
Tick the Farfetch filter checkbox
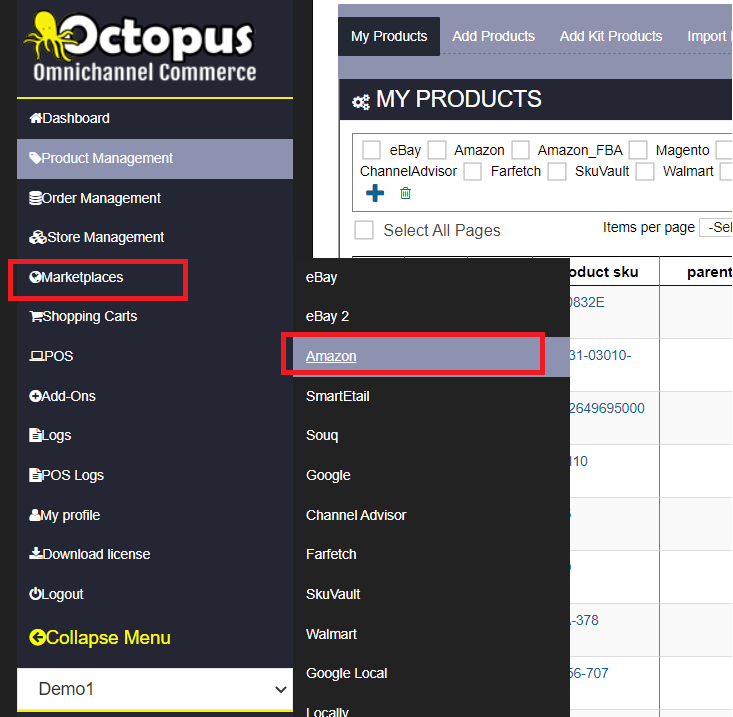click(472, 172)
